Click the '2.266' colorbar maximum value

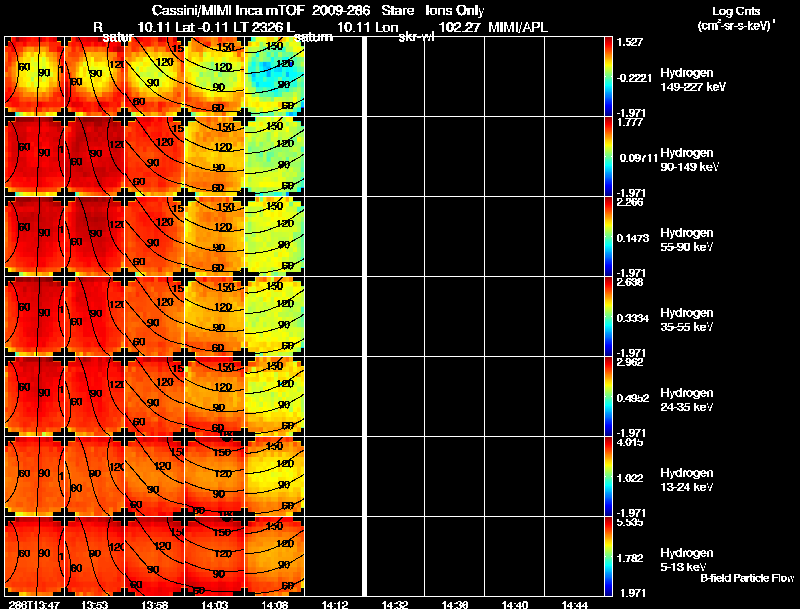click(630, 202)
